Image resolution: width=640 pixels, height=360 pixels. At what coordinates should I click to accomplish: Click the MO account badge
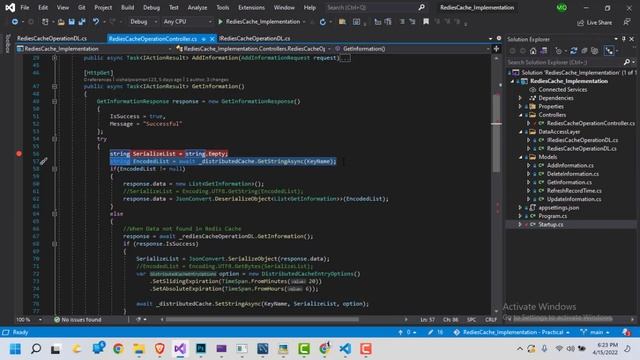[x=562, y=7]
